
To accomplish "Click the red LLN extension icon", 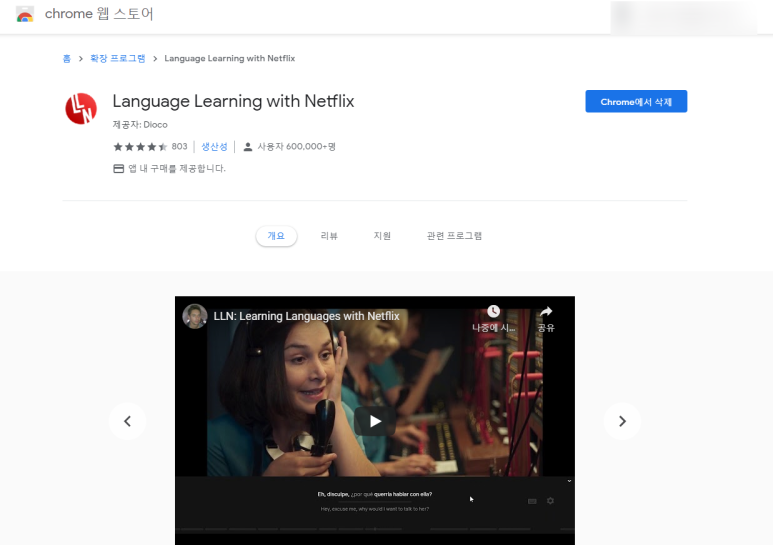I will point(81,108).
